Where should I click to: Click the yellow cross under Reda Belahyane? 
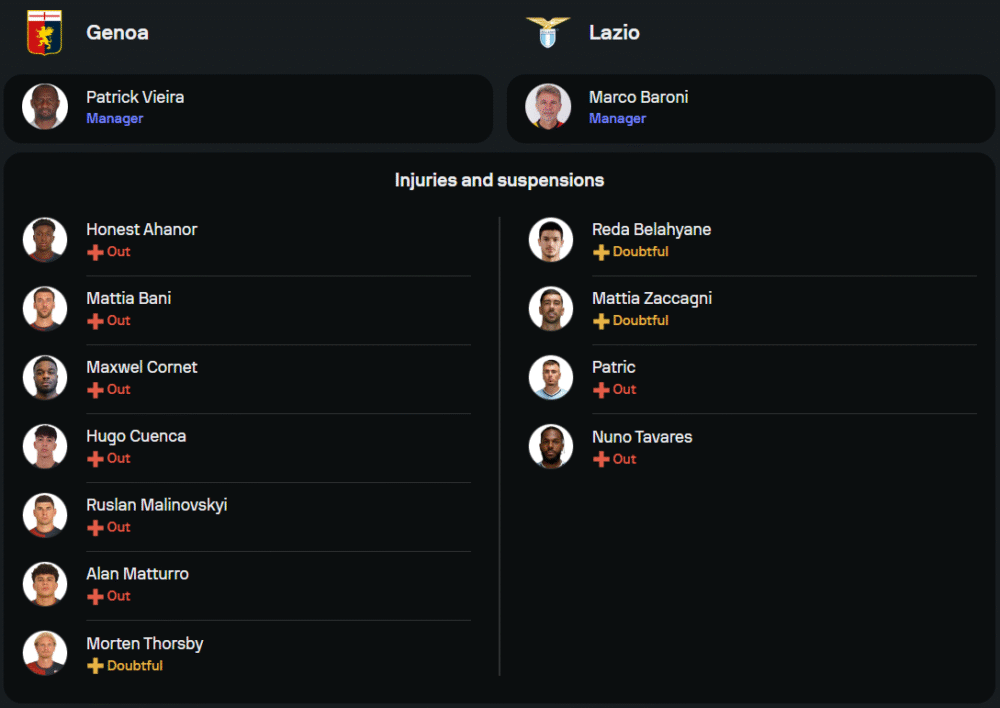[x=601, y=252]
